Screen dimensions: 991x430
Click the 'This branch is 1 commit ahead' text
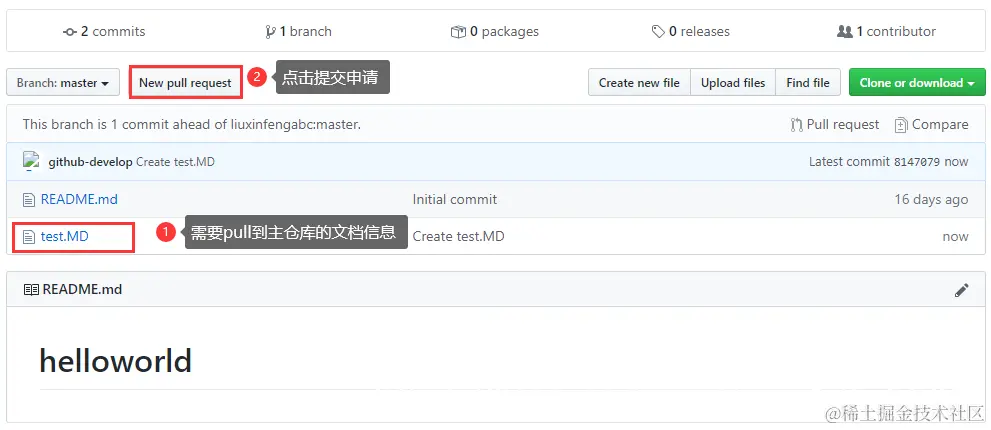(192, 125)
